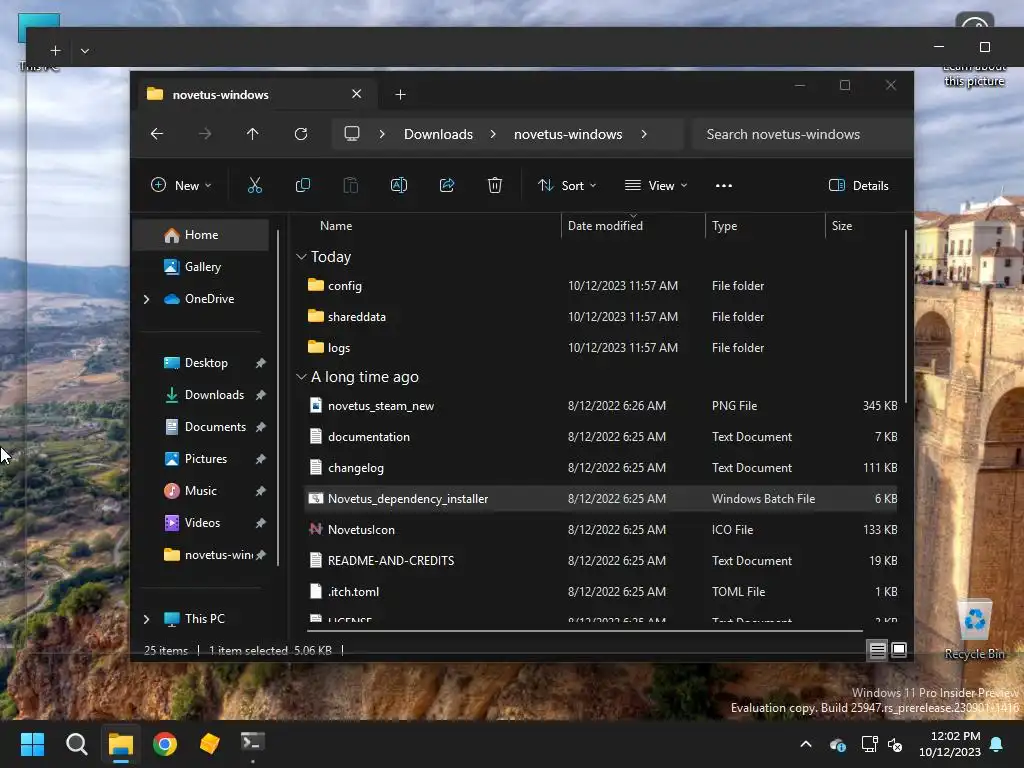The image size is (1024, 768).
Task: Select the config folder
Action: [x=601, y=286]
